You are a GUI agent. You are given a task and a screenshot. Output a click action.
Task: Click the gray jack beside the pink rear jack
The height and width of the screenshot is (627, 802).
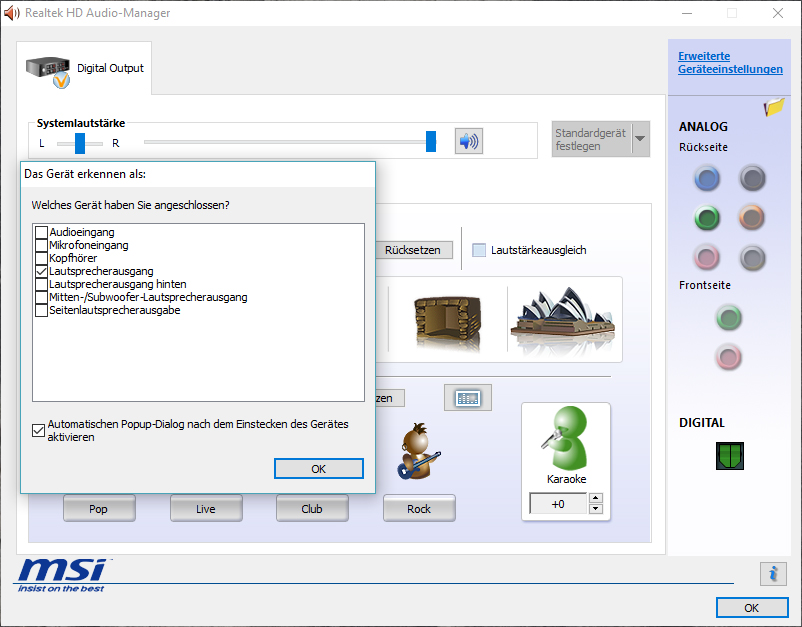click(x=752, y=258)
